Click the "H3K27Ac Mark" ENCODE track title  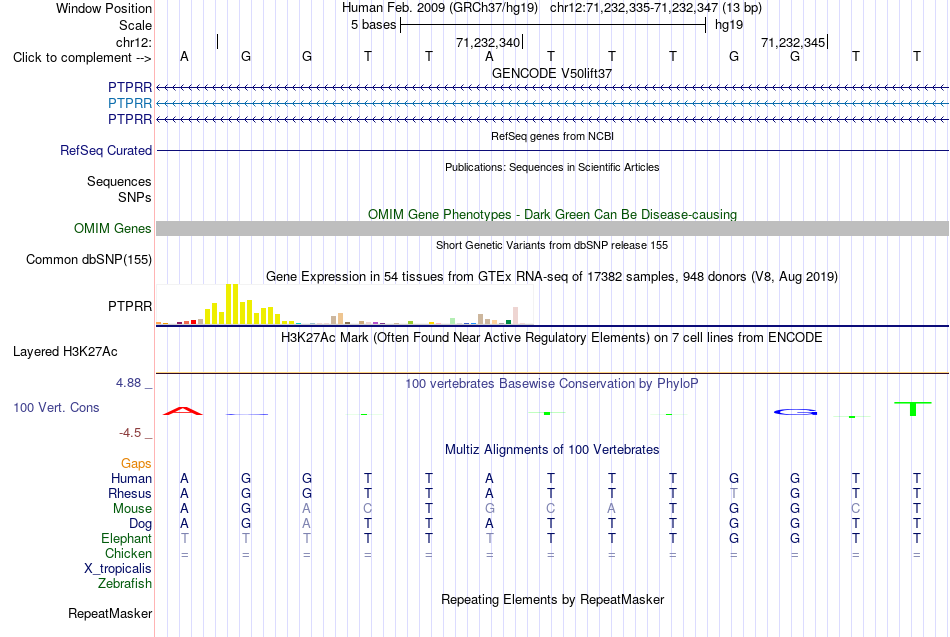[552, 338]
